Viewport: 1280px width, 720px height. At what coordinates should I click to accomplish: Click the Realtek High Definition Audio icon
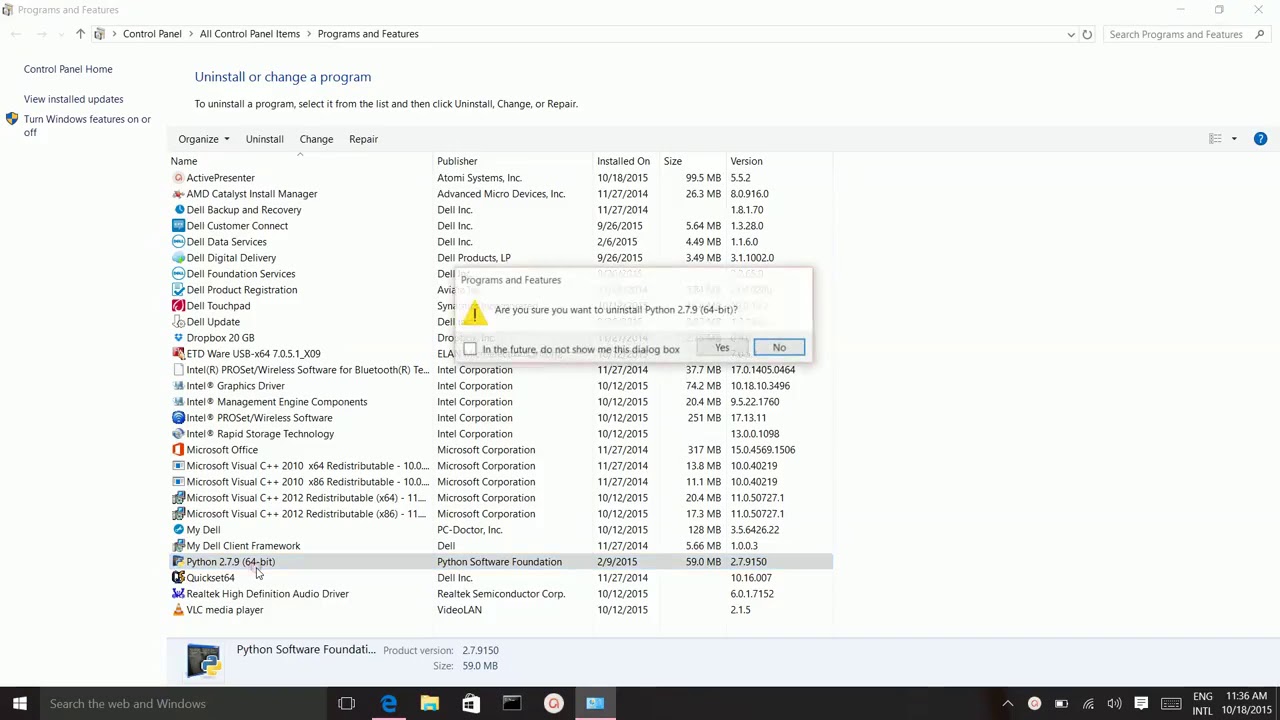coord(178,594)
